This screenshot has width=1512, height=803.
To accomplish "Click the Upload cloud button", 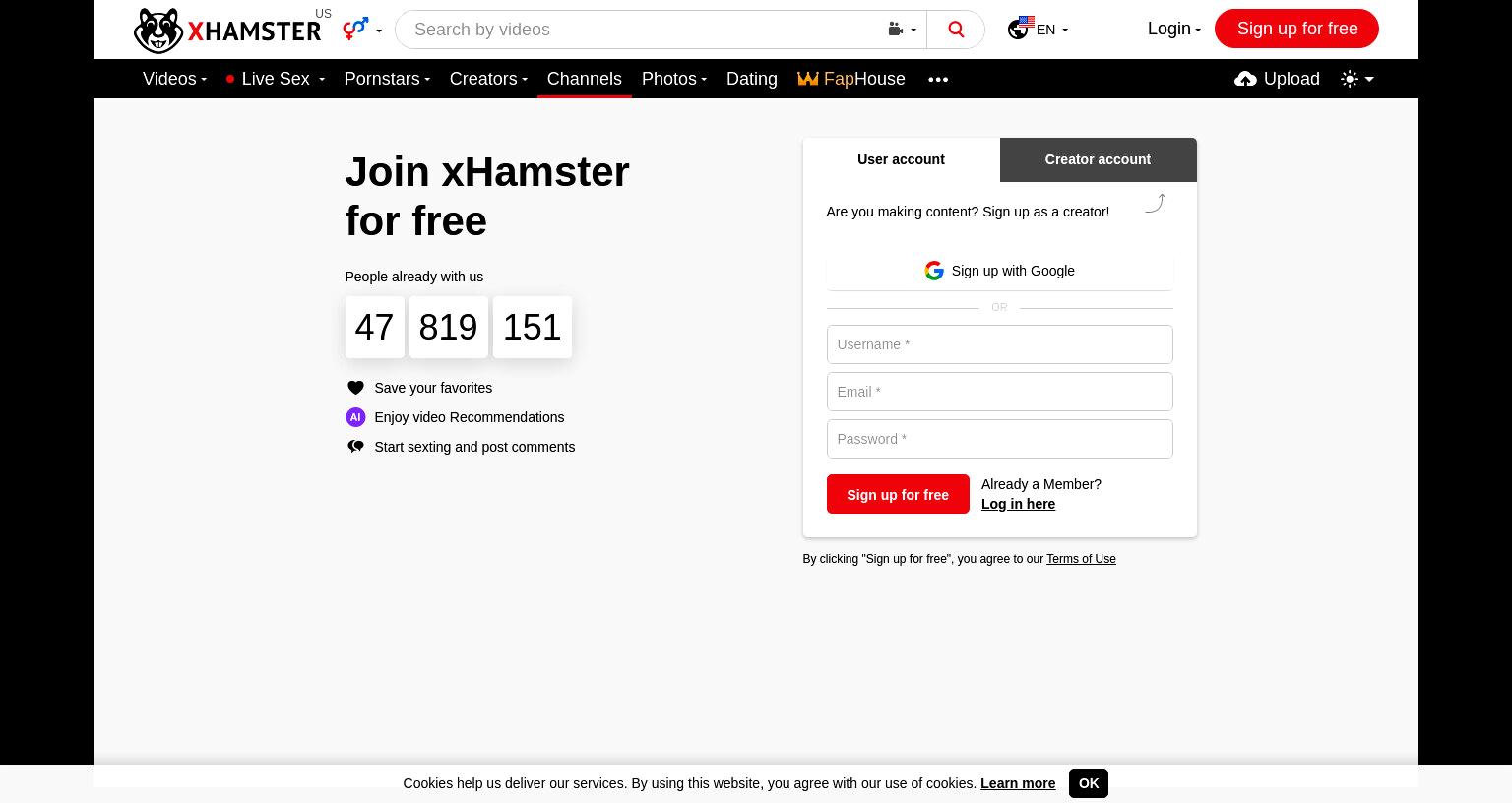I will (1277, 79).
